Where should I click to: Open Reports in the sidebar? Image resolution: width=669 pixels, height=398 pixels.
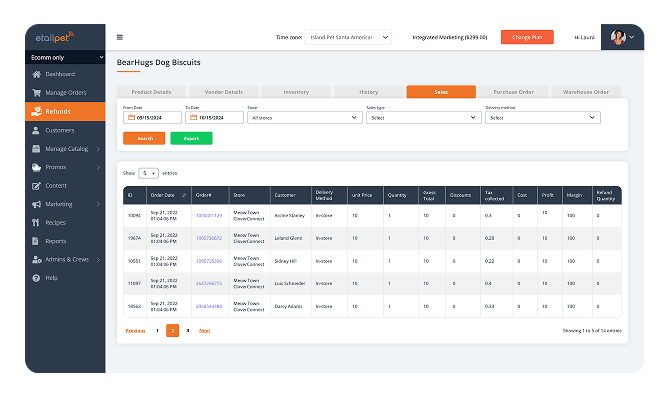point(65,241)
